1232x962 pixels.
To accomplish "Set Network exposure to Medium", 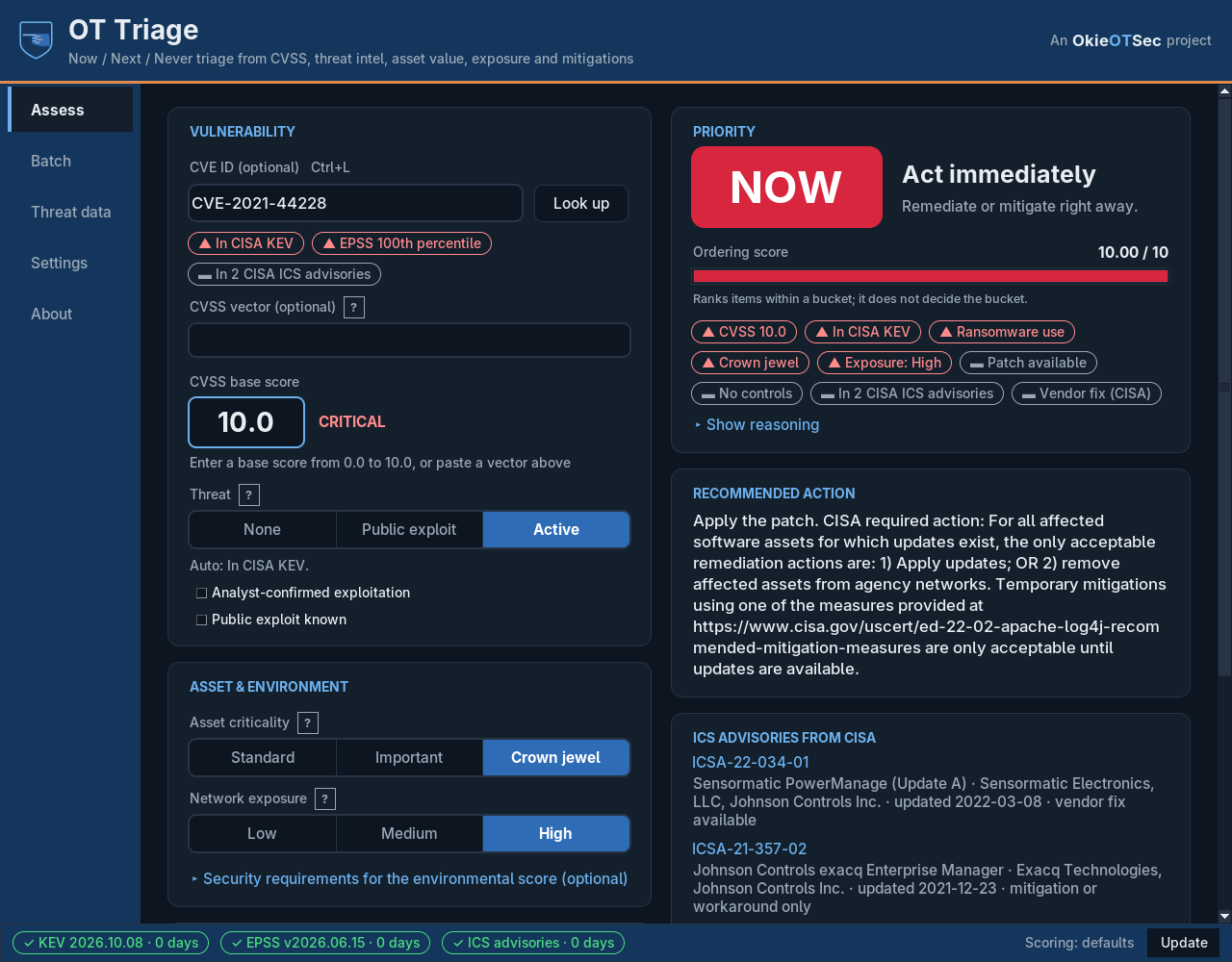I will pos(409,834).
